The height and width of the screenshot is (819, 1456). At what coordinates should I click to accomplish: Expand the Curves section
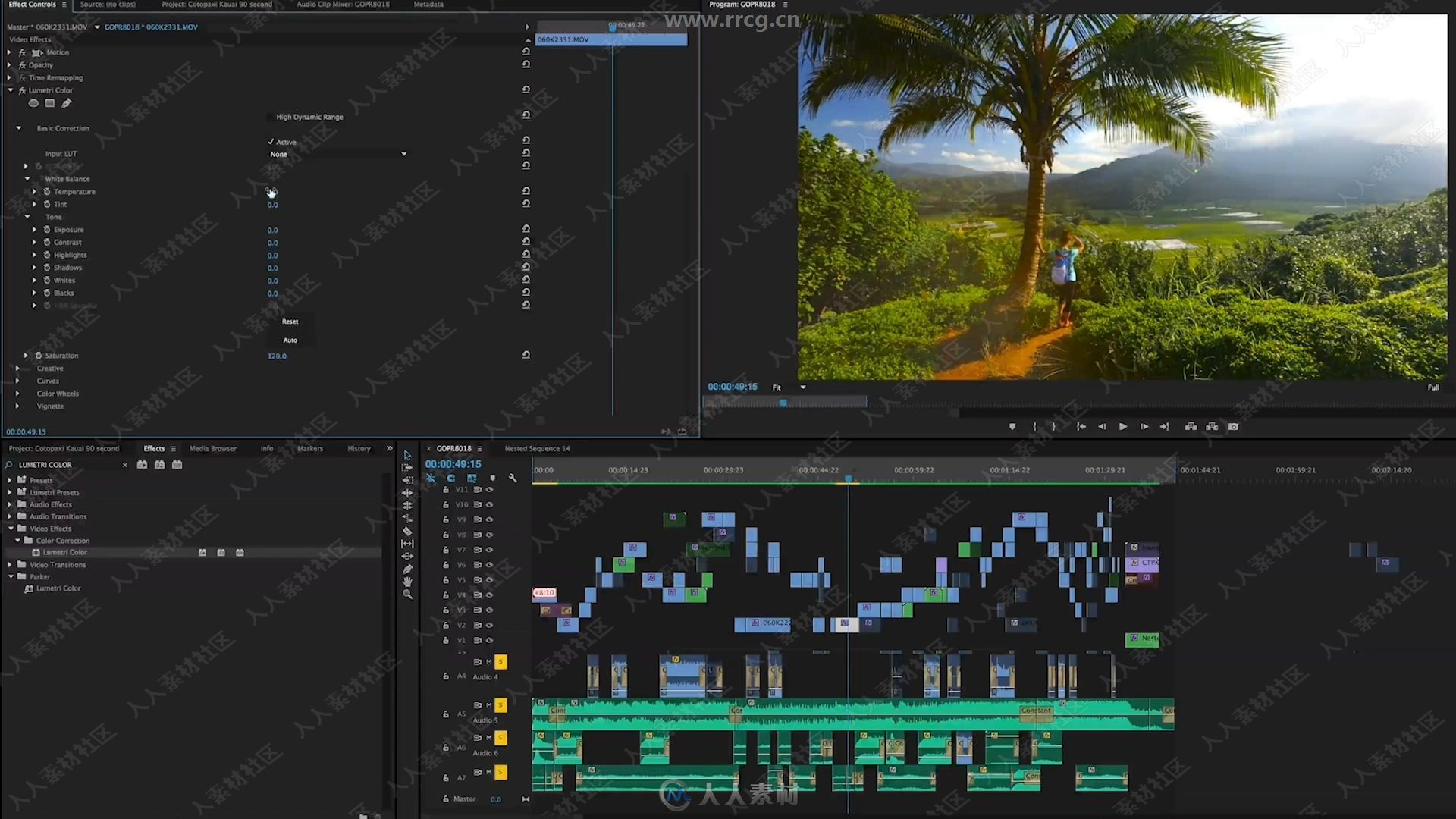coord(17,381)
